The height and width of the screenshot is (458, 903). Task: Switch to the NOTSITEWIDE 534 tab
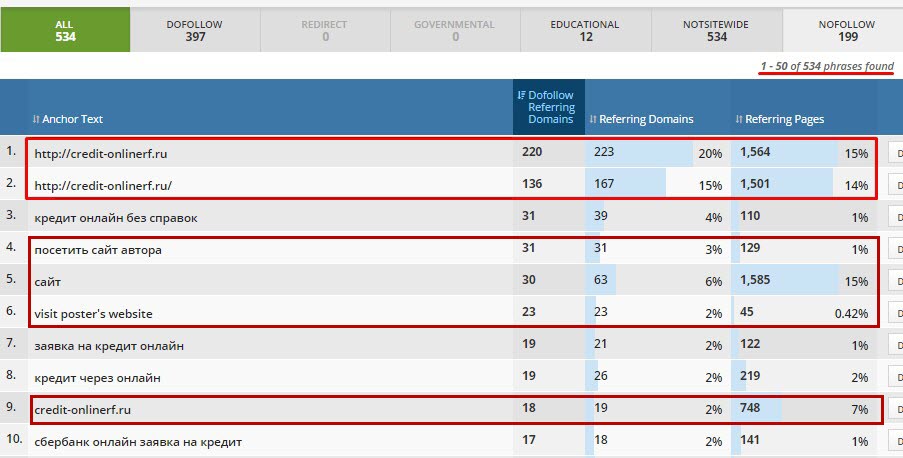[x=716, y=30]
